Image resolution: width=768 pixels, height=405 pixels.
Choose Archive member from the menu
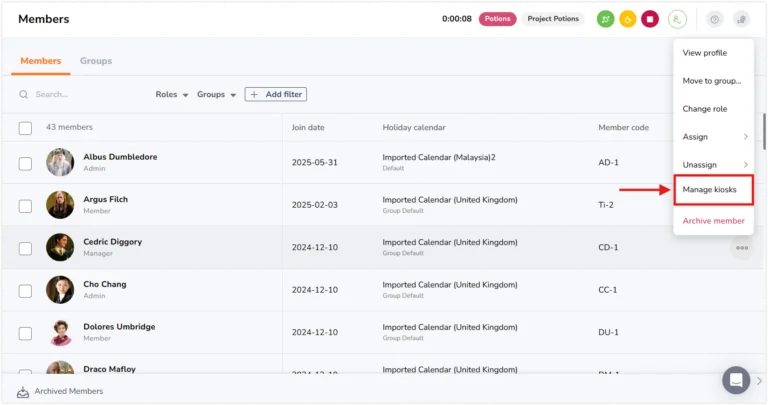coord(713,221)
